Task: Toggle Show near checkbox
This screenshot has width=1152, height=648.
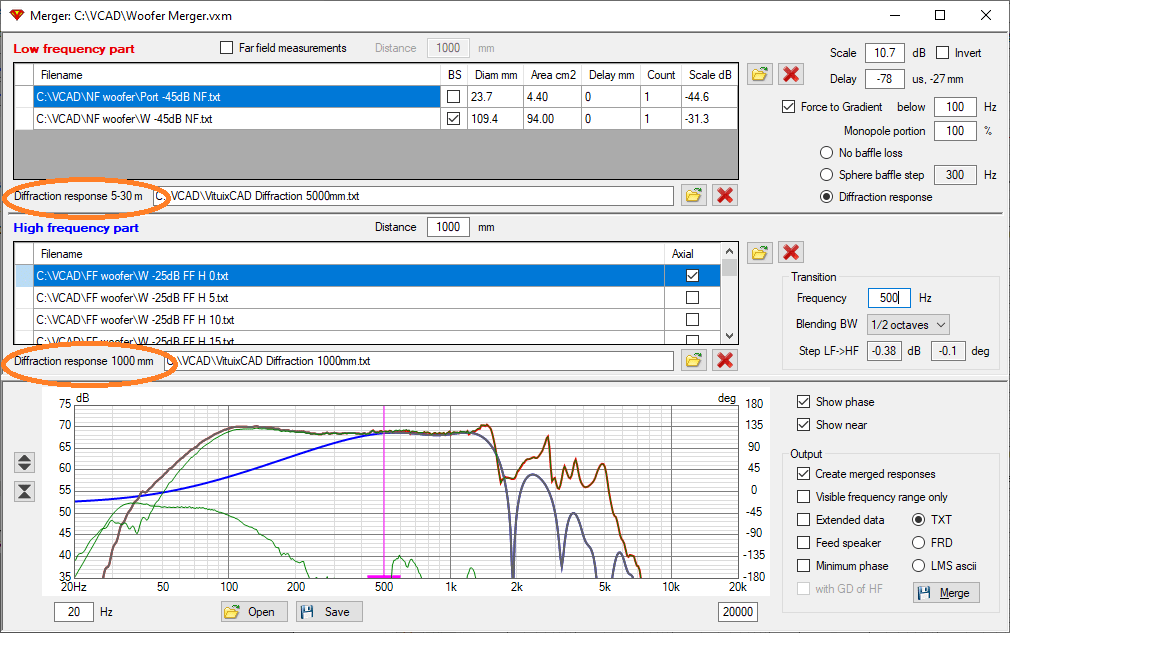Action: [x=804, y=425]
